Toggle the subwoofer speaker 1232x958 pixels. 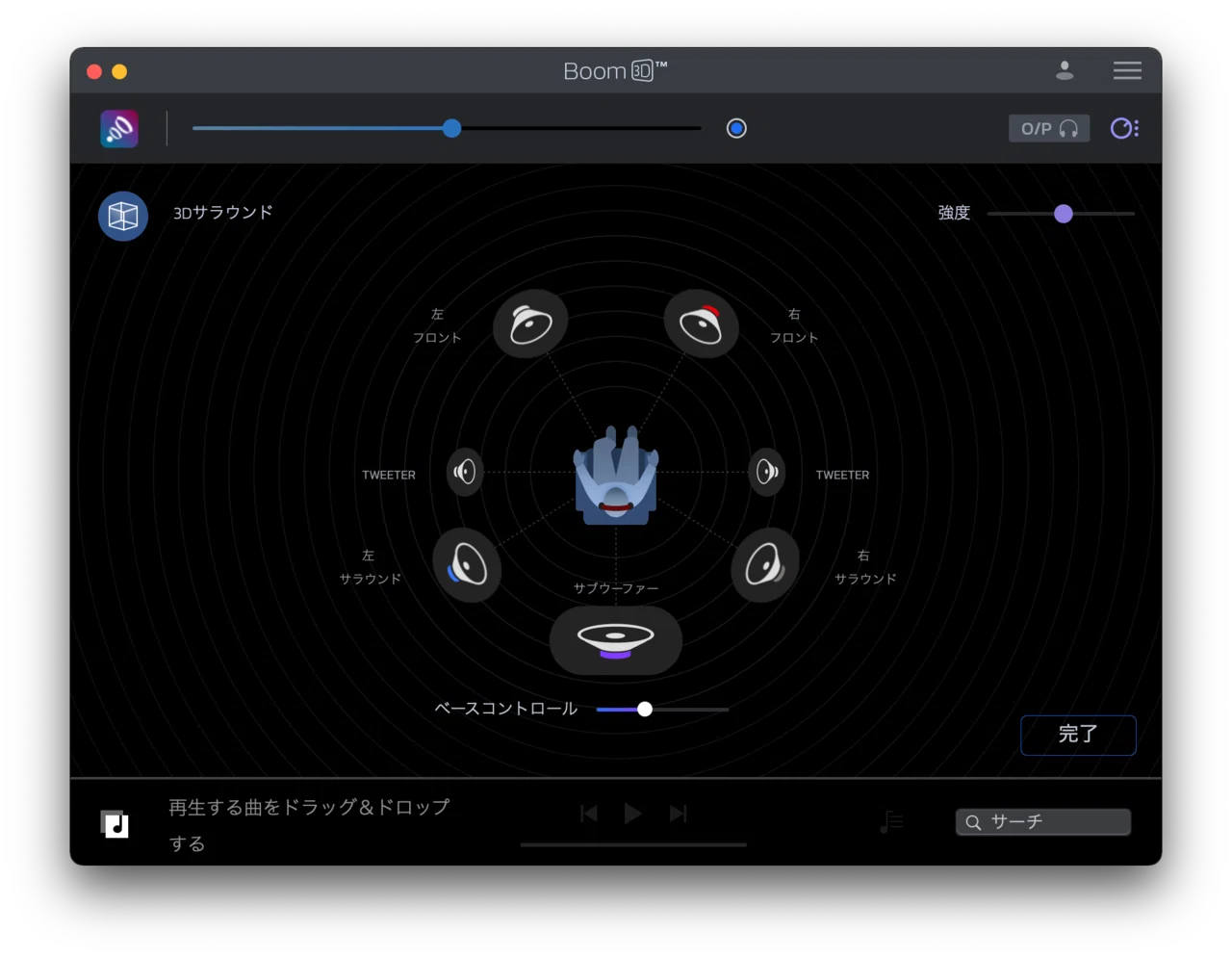click(616, 640)
